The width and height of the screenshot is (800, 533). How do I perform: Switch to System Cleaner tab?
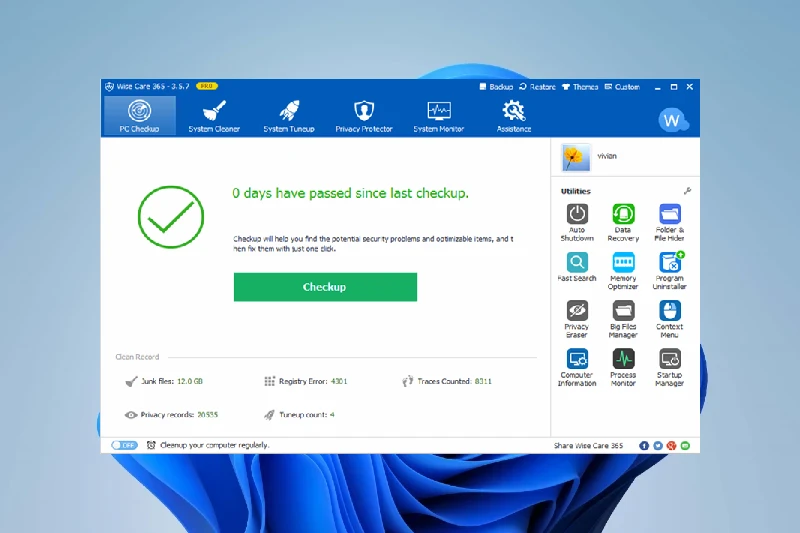point(214,116)
